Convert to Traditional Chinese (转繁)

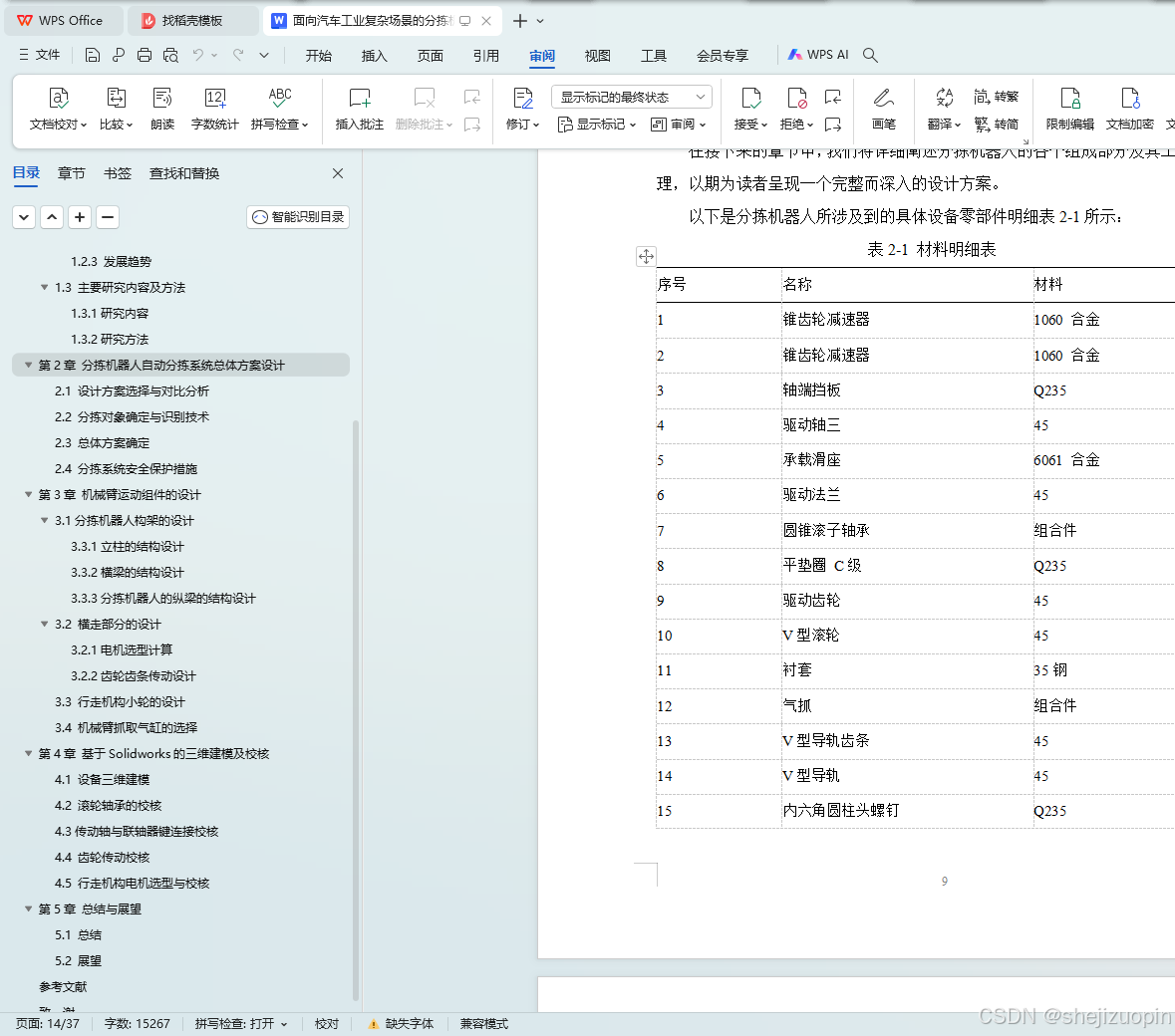tap(996, 97)
